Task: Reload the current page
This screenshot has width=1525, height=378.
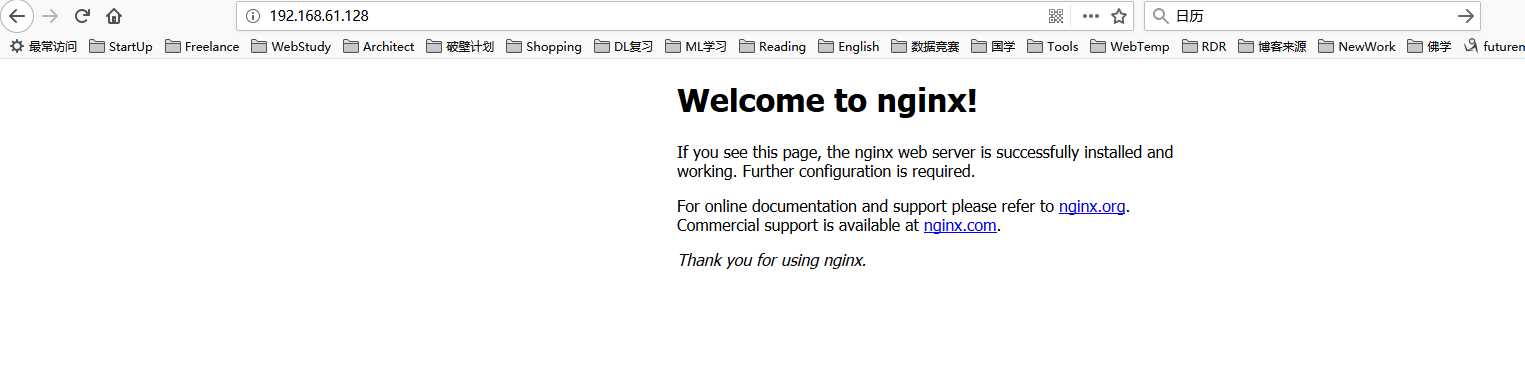Action: pos(82,16)
